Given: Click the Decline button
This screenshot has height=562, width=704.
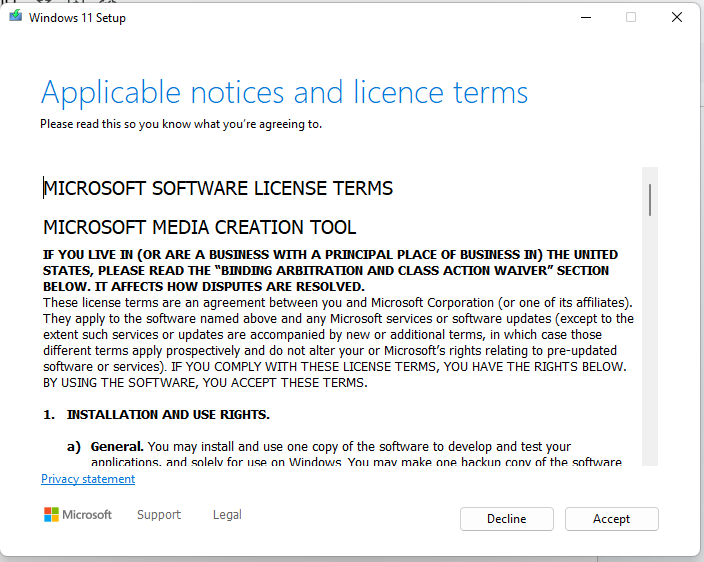Looking at the screenshot, I should tap(506, 519).
